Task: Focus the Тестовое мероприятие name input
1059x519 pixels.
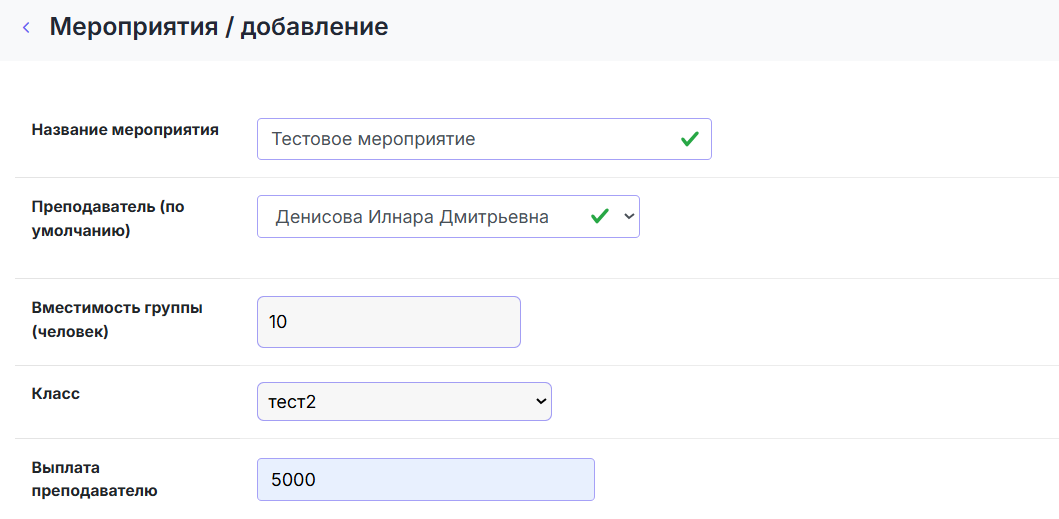Action: [x=484, y=139]
